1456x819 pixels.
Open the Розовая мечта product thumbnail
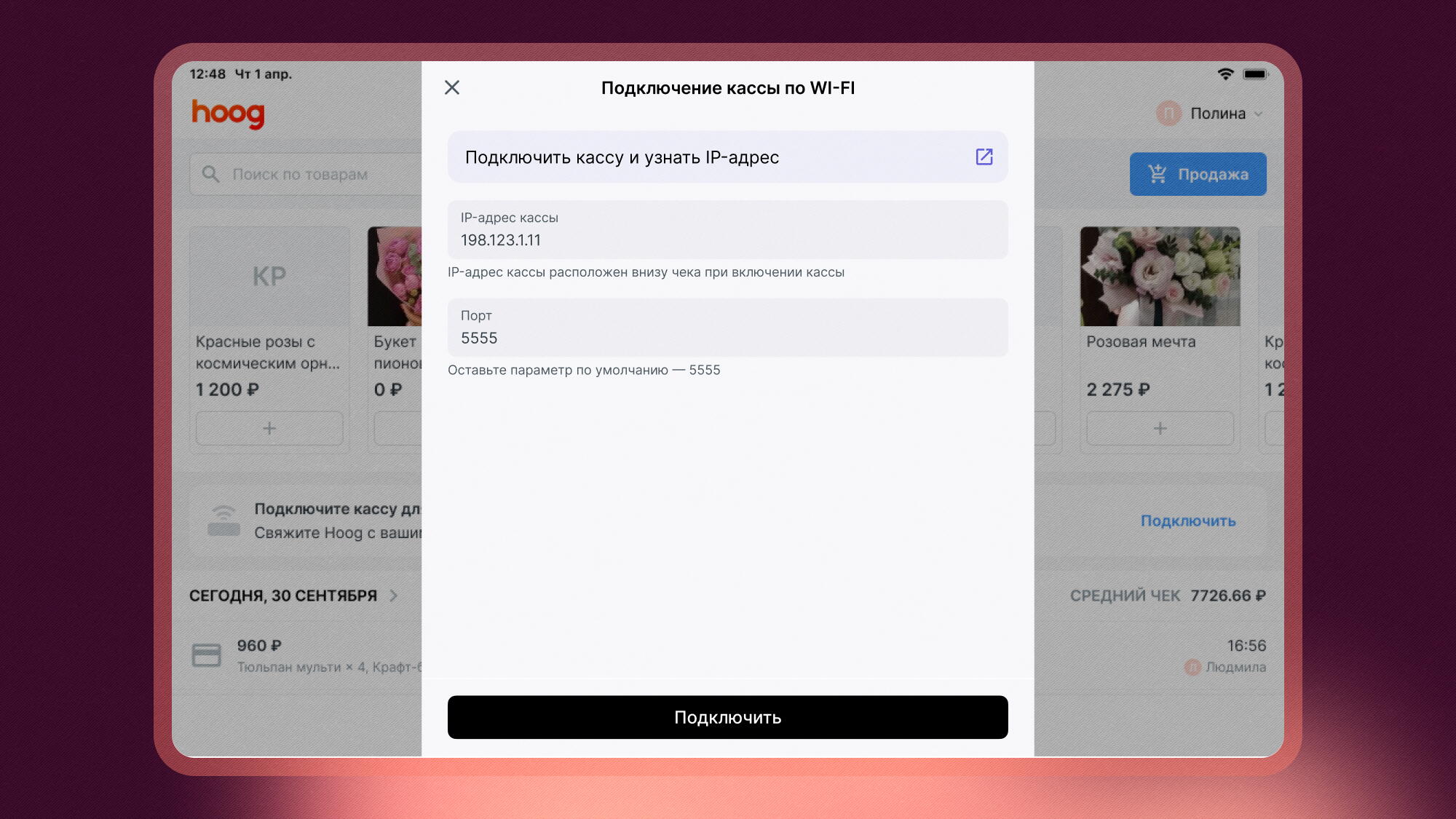1160,277
